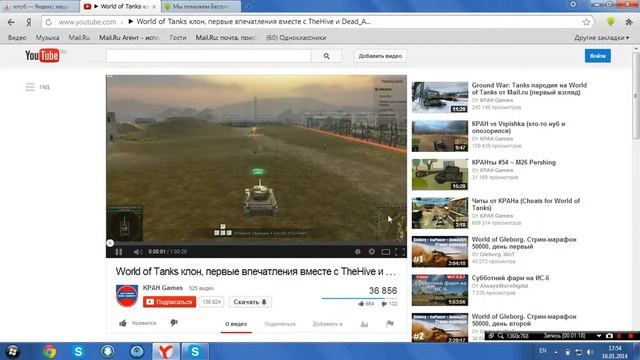The width and height of the screenshot is (640, 360).
Task: Switch to the Мы поможем browser tab
Action: 201,7
